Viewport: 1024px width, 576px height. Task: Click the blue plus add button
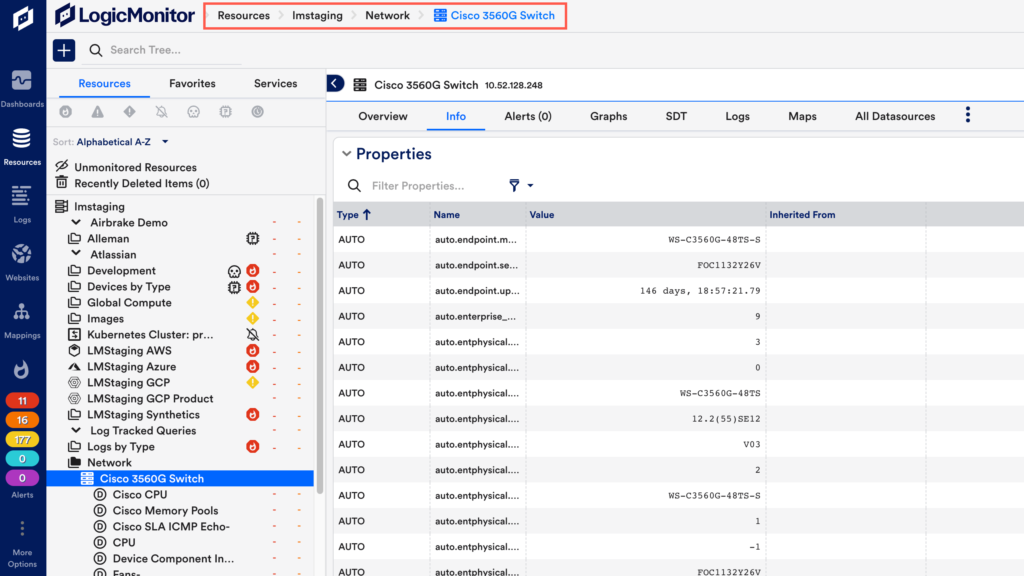coord(64,50)
